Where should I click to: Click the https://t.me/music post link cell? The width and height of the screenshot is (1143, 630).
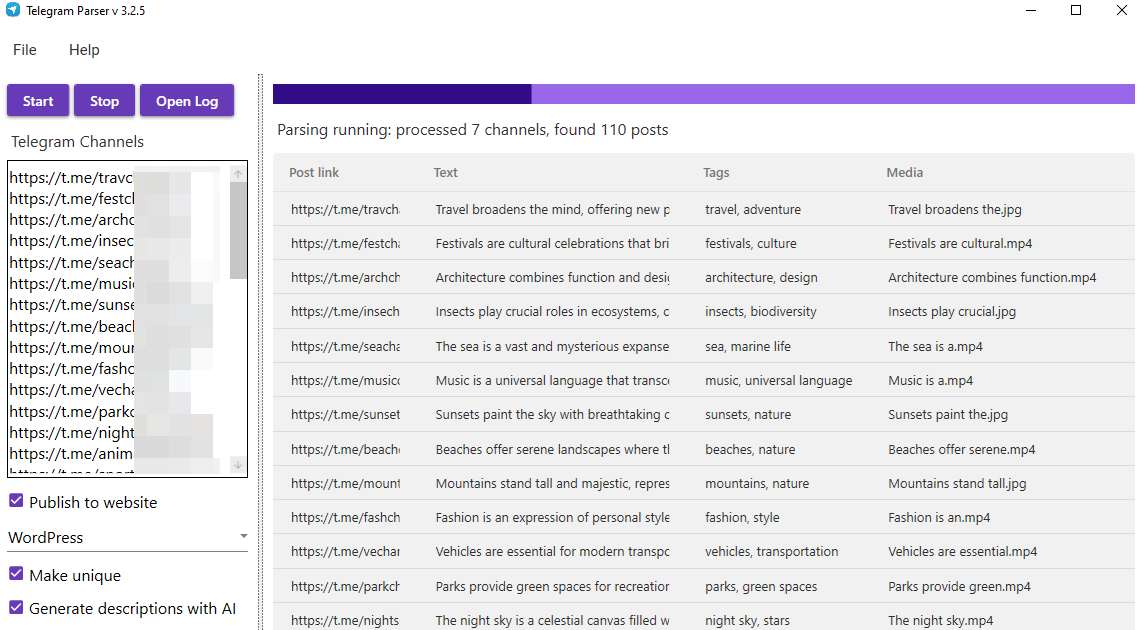click(346, 381)
